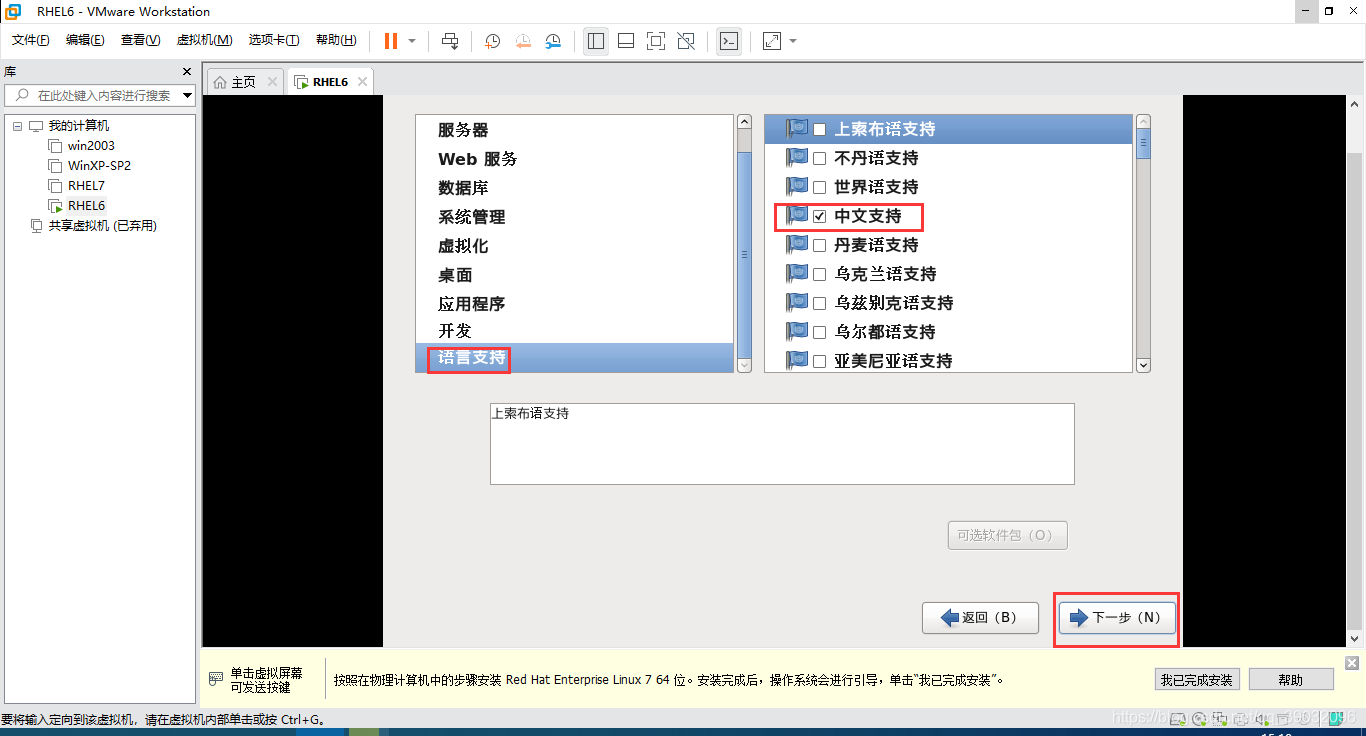Click the flag icon beside 丹麦语支持

pyautogui.click(x=797, y=244)
